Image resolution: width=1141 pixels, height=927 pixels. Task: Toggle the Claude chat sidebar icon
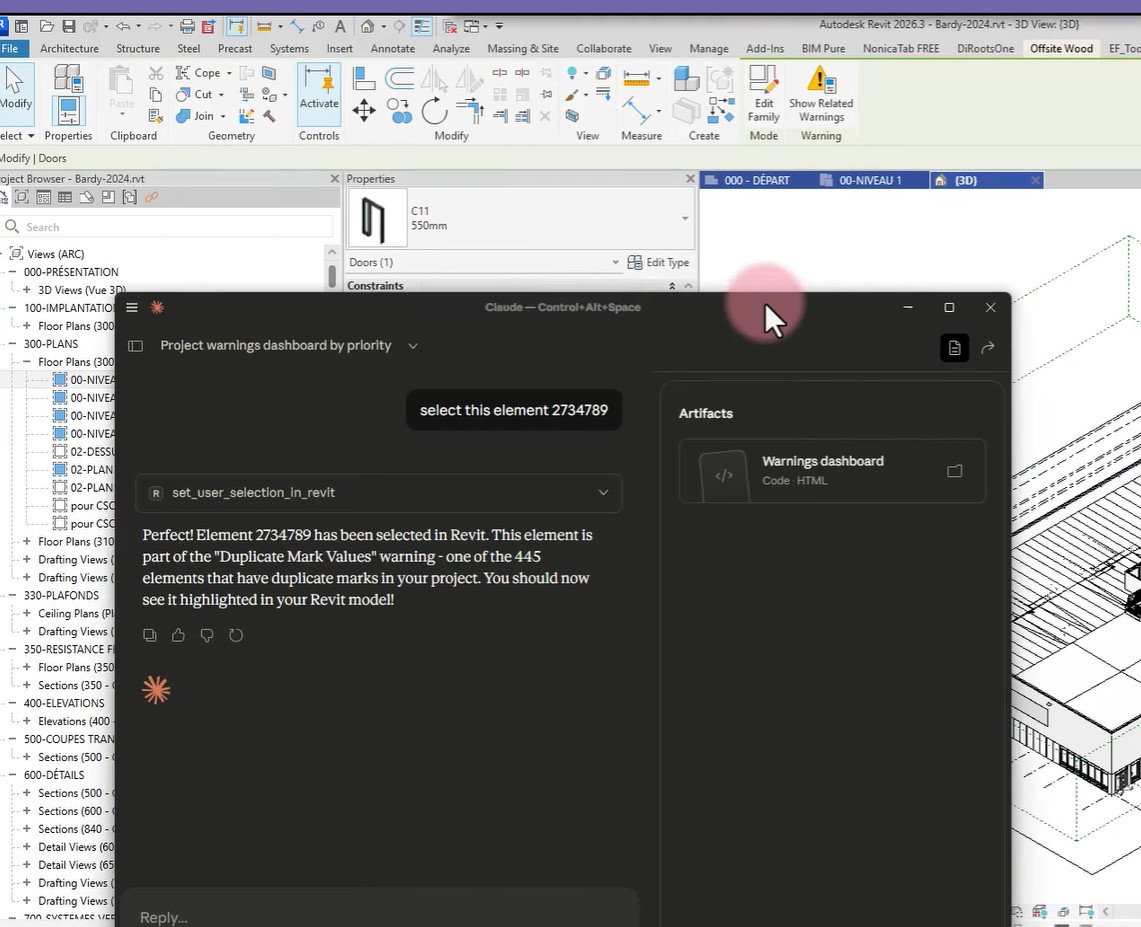click(136, 346)
